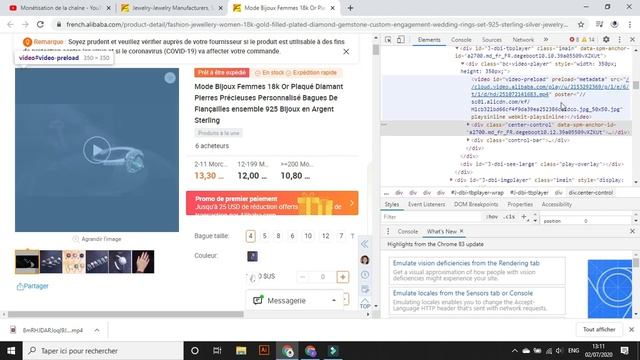Open the history clock sidebar icon
The height and width of the screenshot is (360, 640).
tap(365, 275)
